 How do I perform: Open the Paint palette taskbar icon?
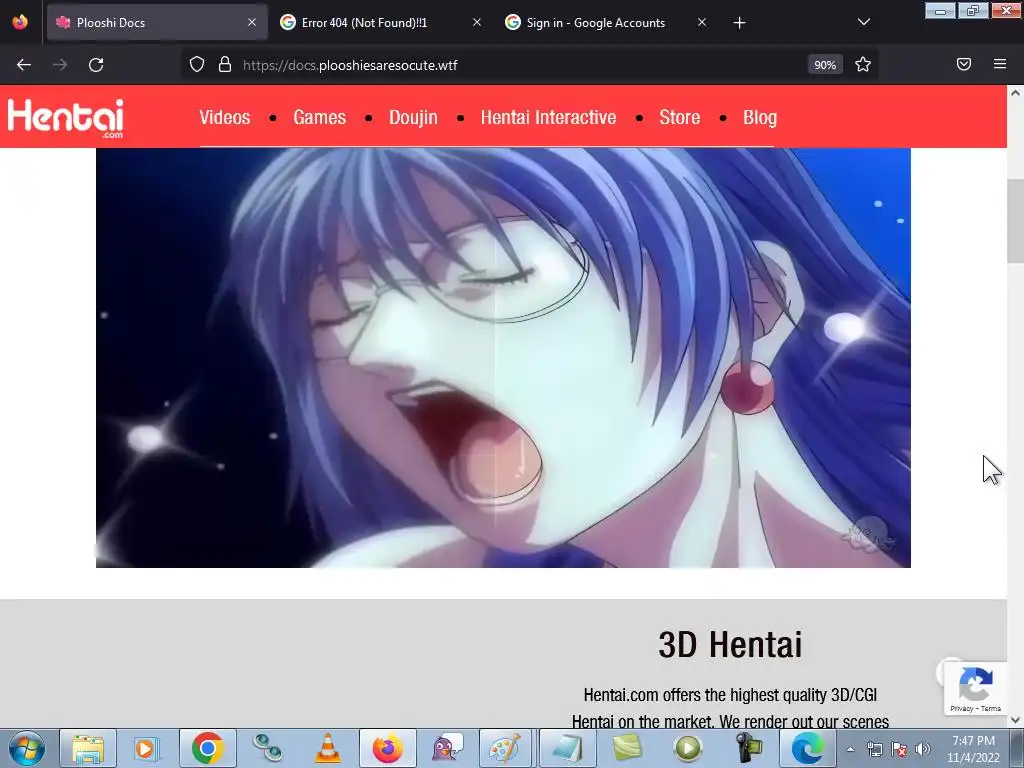pos(507,748)
